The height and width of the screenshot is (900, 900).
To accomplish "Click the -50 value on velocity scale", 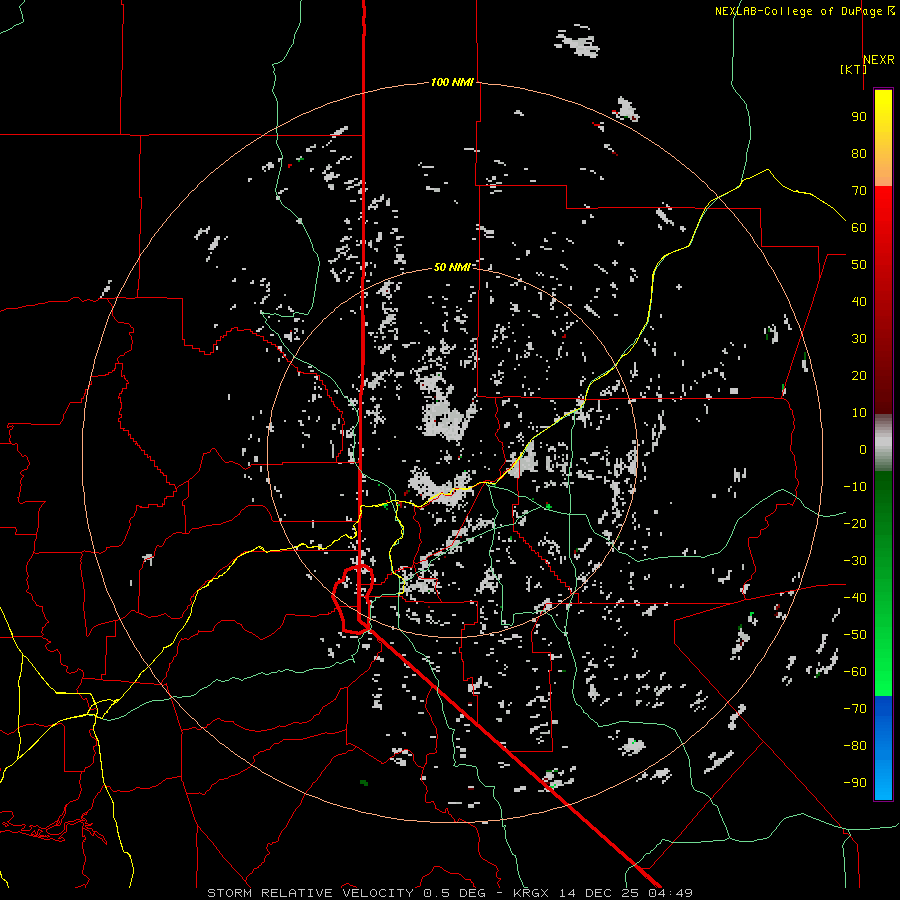I will (855, 635).
